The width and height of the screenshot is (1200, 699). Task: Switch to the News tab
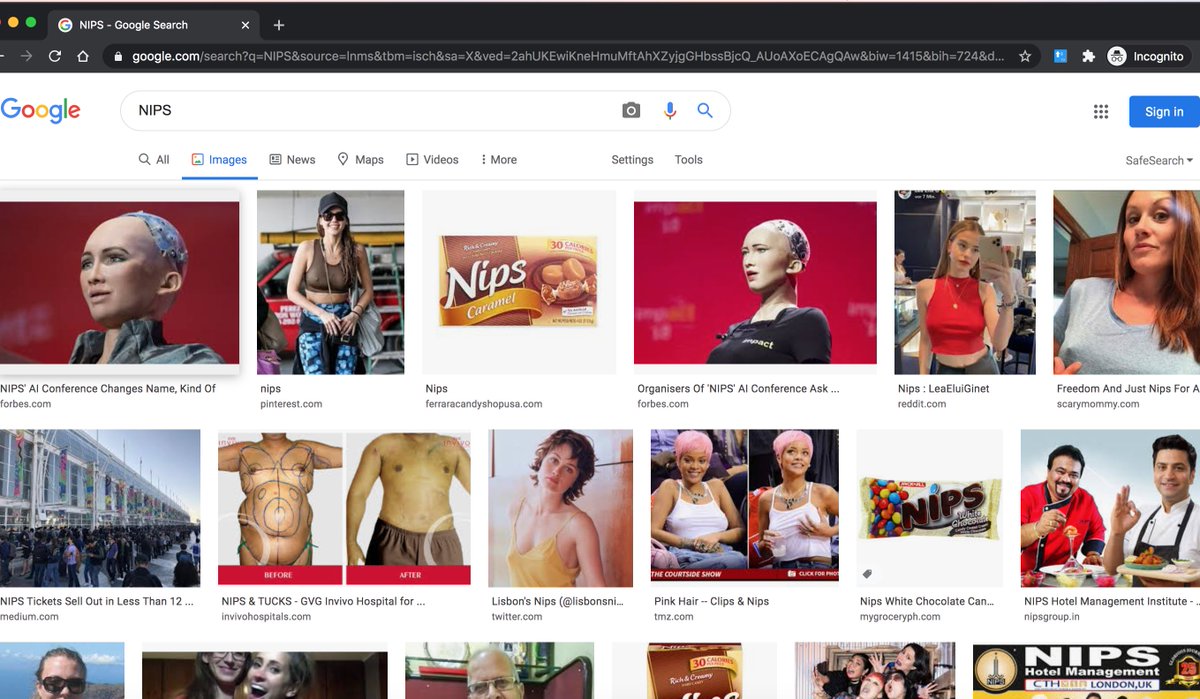click(292, 160)
